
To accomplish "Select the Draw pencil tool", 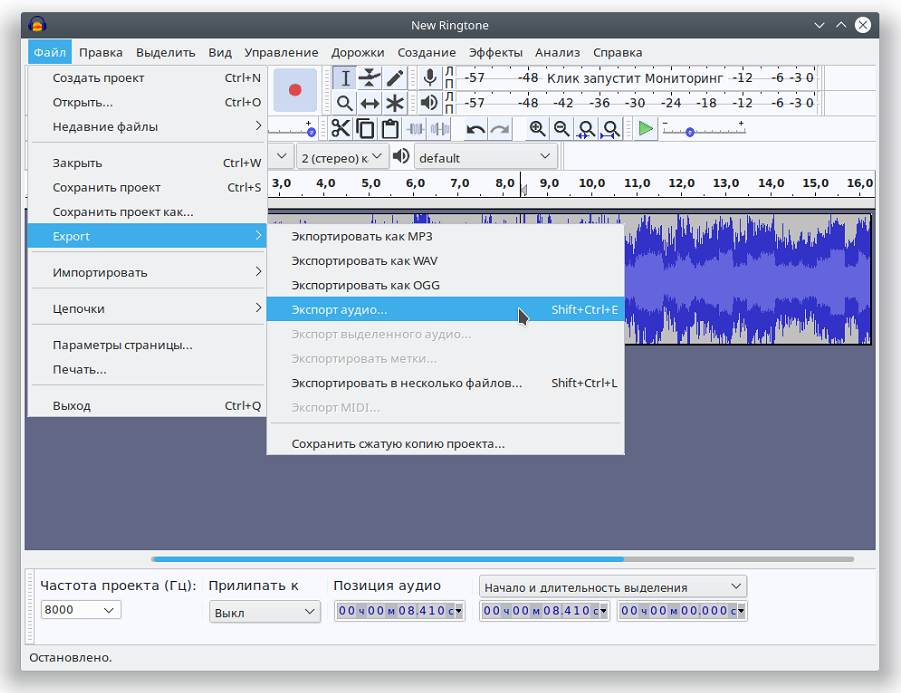I will point(395,78).
